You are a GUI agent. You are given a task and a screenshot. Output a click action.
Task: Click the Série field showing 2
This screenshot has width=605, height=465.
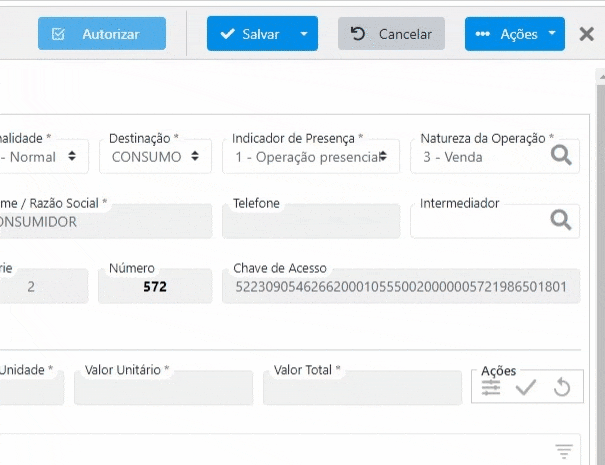pos(44,286)
